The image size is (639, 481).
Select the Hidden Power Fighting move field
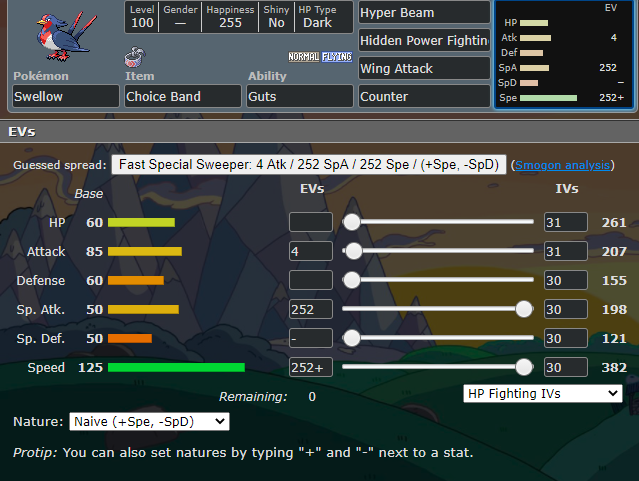(x=424, y=40)
